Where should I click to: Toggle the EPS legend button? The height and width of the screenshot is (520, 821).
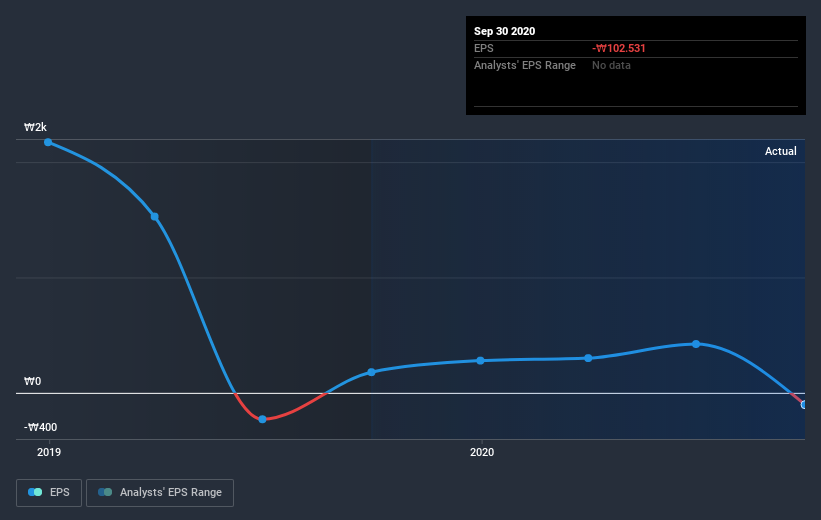coord(49,493)
